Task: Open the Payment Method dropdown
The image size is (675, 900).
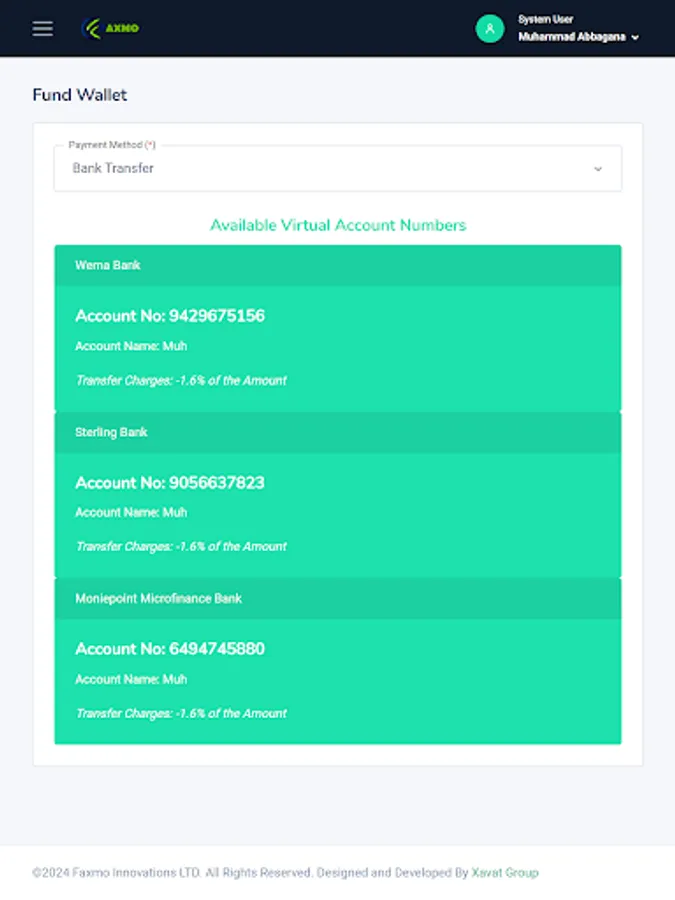Action: click(338, 168)
